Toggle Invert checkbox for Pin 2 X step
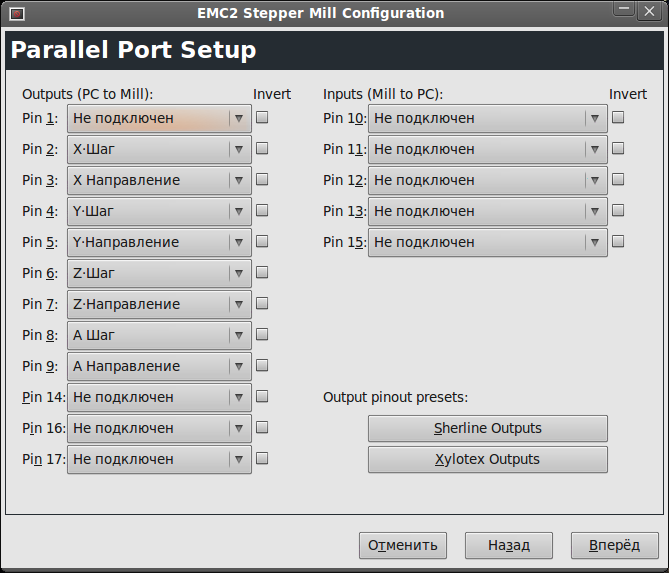The height and width of the screenshot is (573, 669). coord(262,149)
